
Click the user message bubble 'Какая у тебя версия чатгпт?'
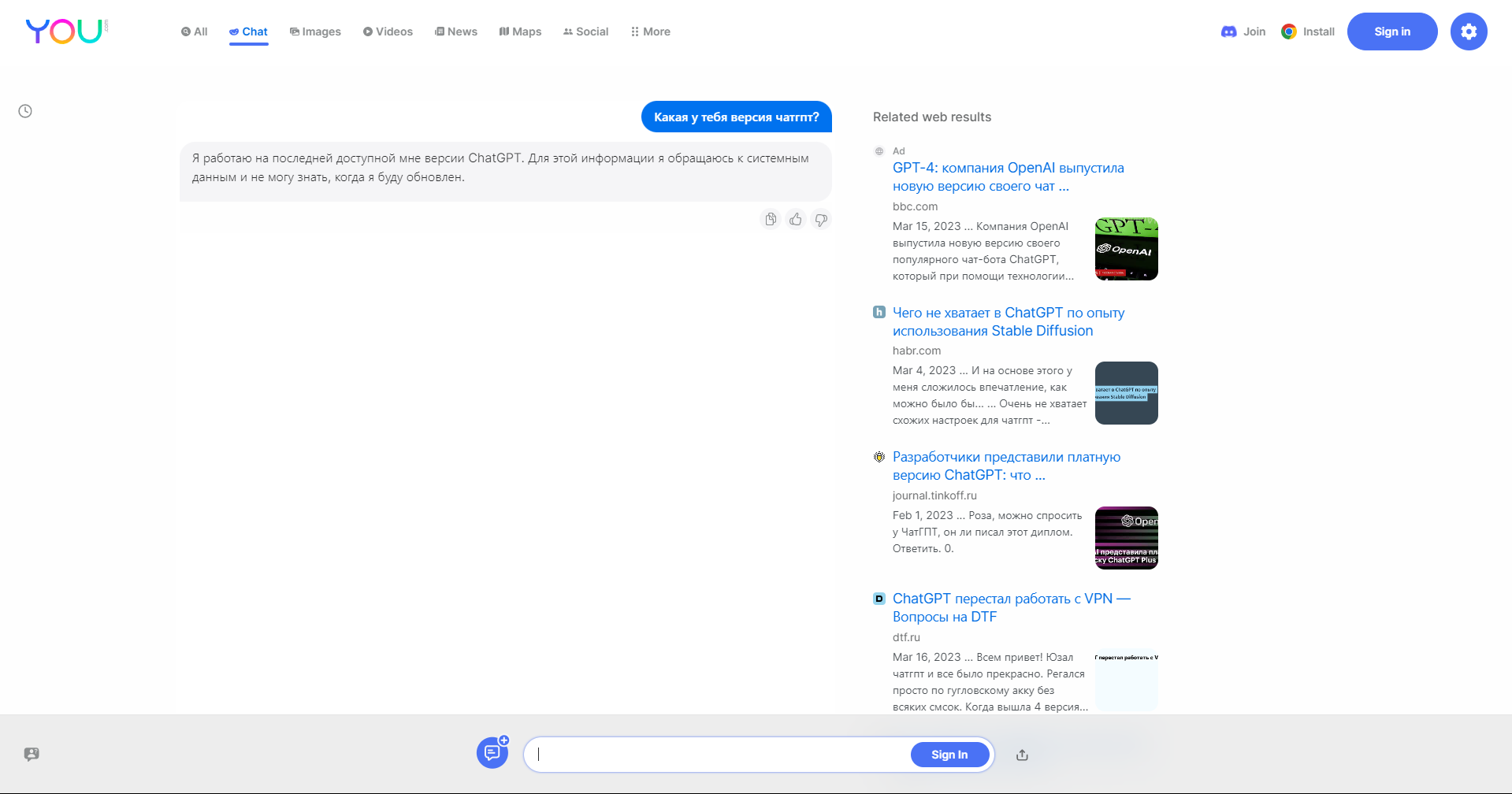[x=737, y=117]
